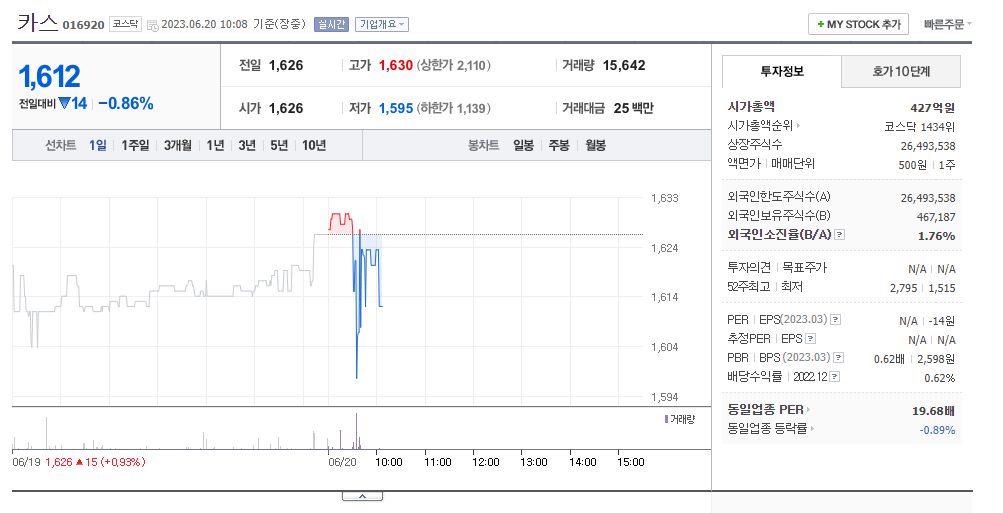The height and width of the screenshot is (513, 1003).
Task: Click the high price 1,630
Action: click(396, 65)
